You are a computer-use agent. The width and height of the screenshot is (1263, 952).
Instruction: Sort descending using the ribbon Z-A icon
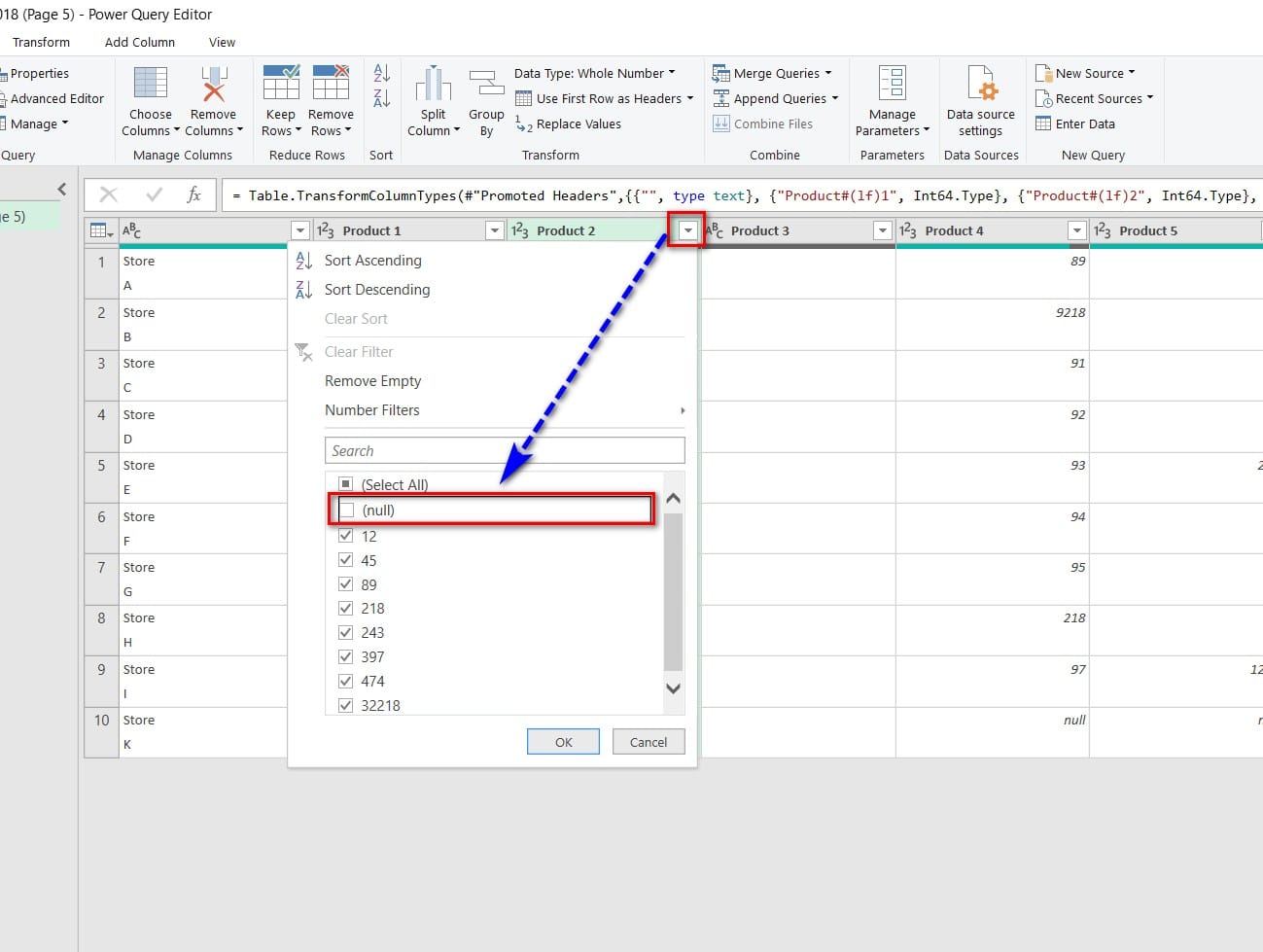click(382, 97)
